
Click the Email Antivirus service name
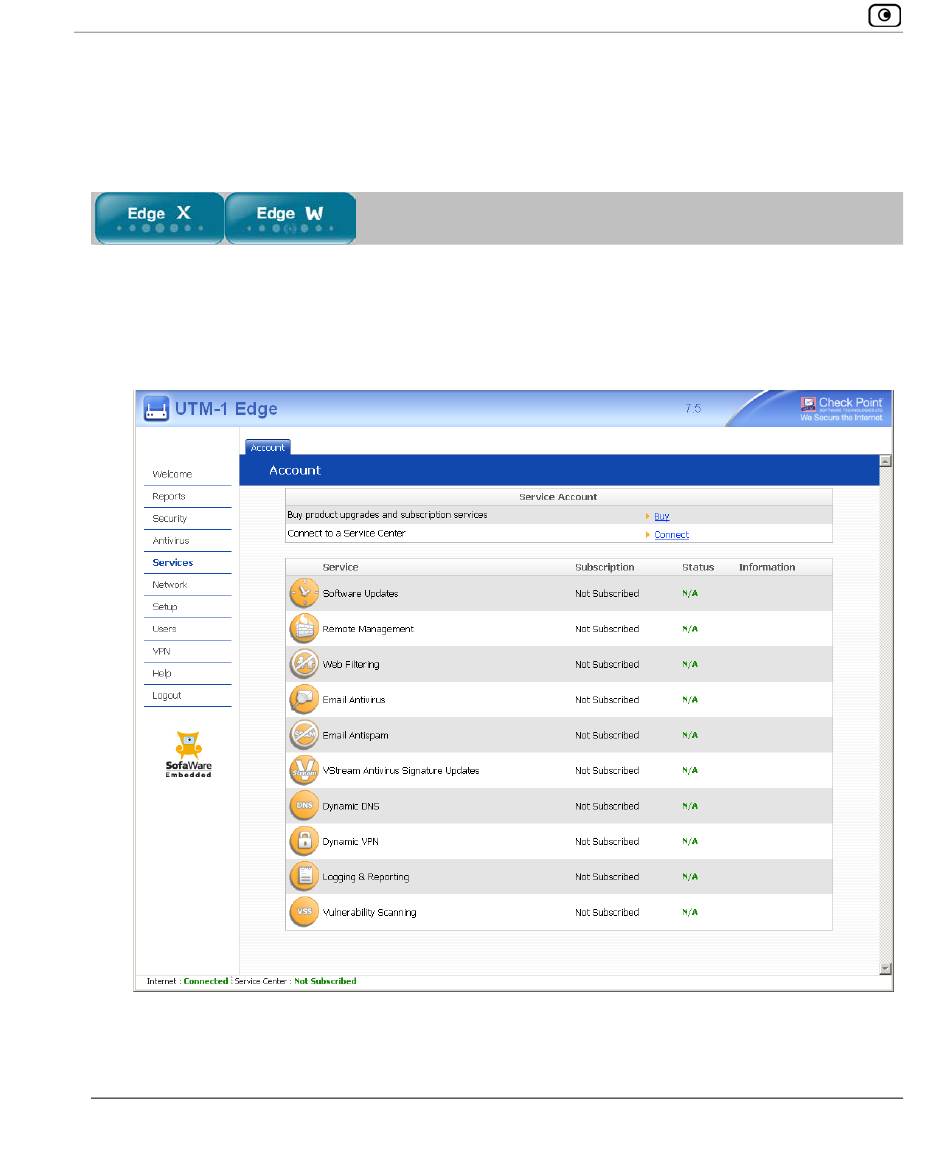(354, 700)
